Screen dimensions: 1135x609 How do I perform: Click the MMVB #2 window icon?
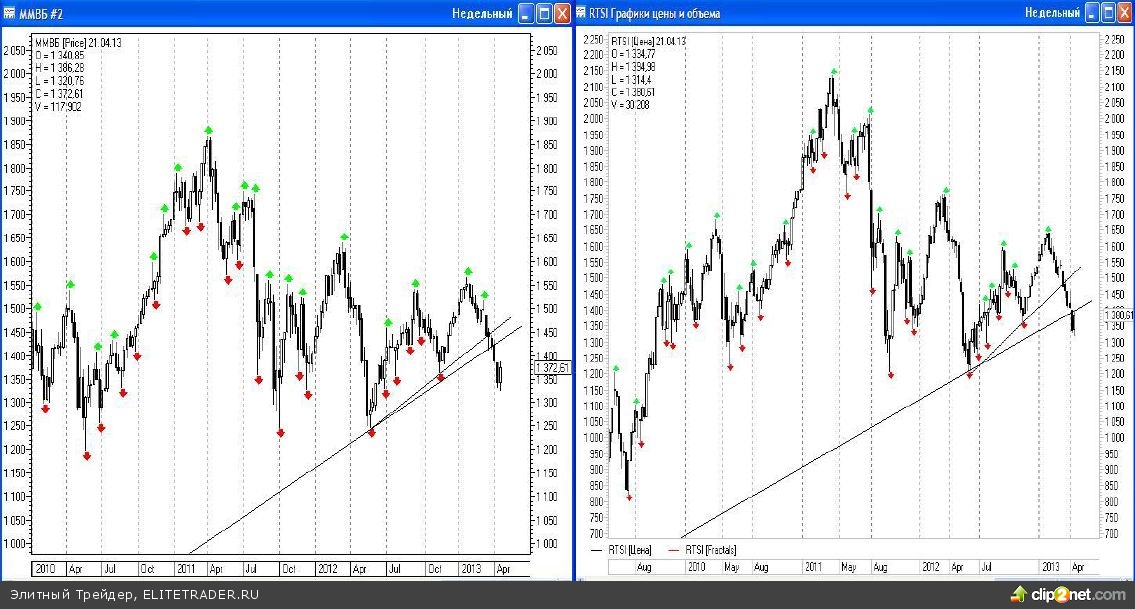point(10,14)
